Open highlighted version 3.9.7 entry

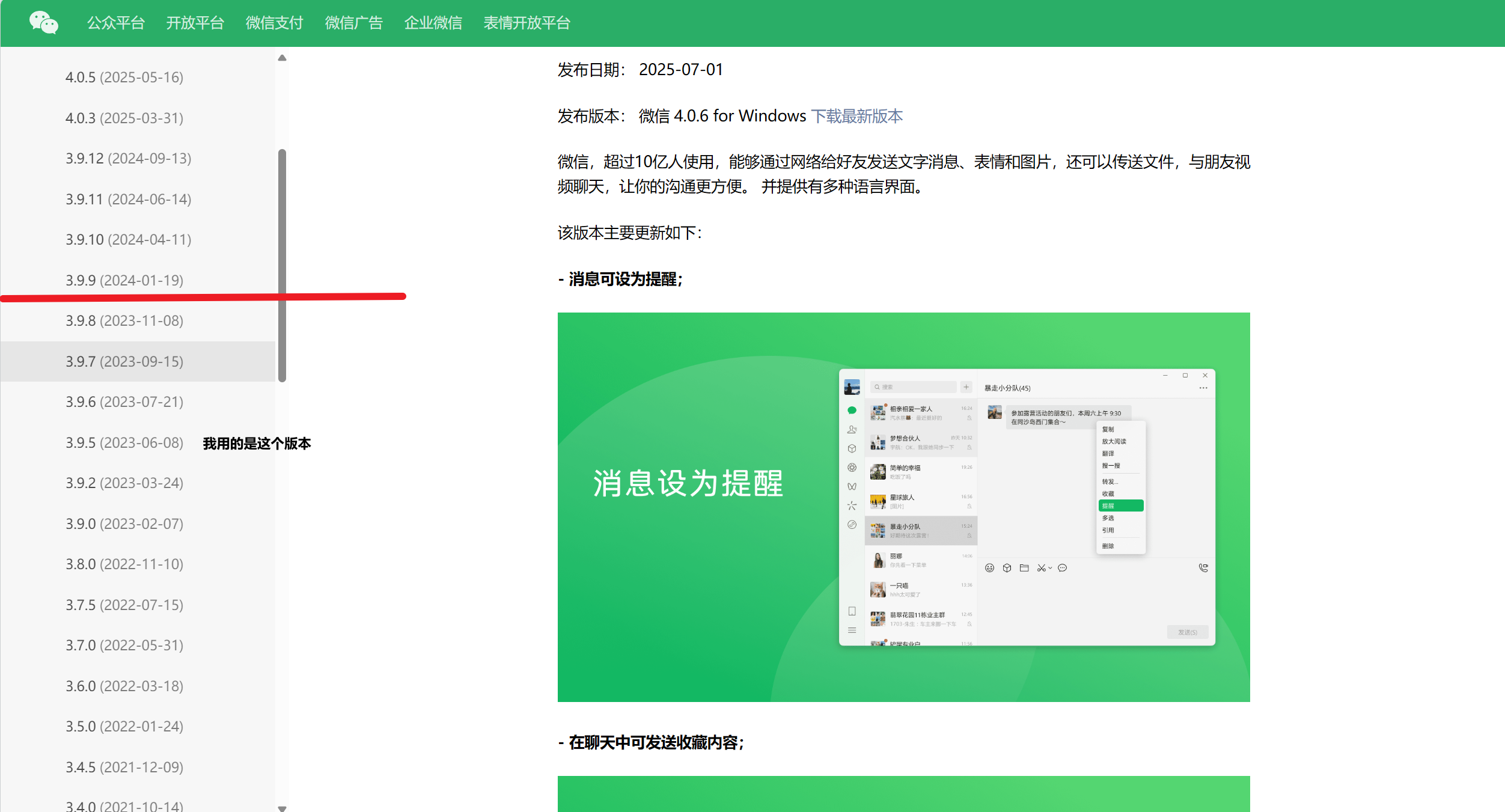124,361
